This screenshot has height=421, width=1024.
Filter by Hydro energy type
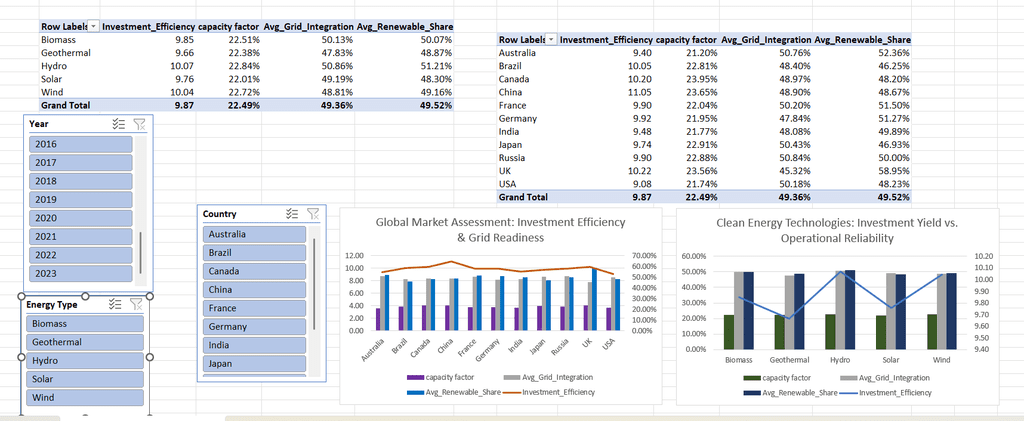pyautogui.click(x=84, y=360)
